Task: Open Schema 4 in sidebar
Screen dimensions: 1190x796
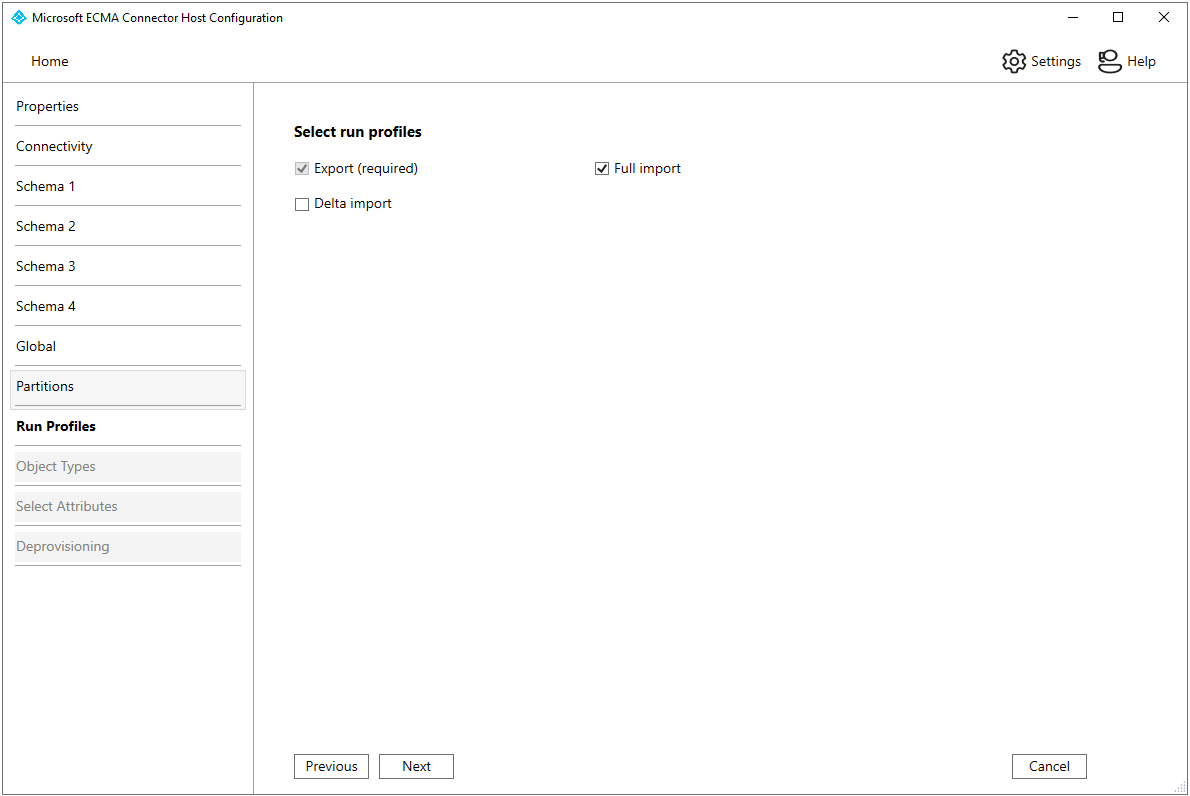Action: tap(46, 306)
